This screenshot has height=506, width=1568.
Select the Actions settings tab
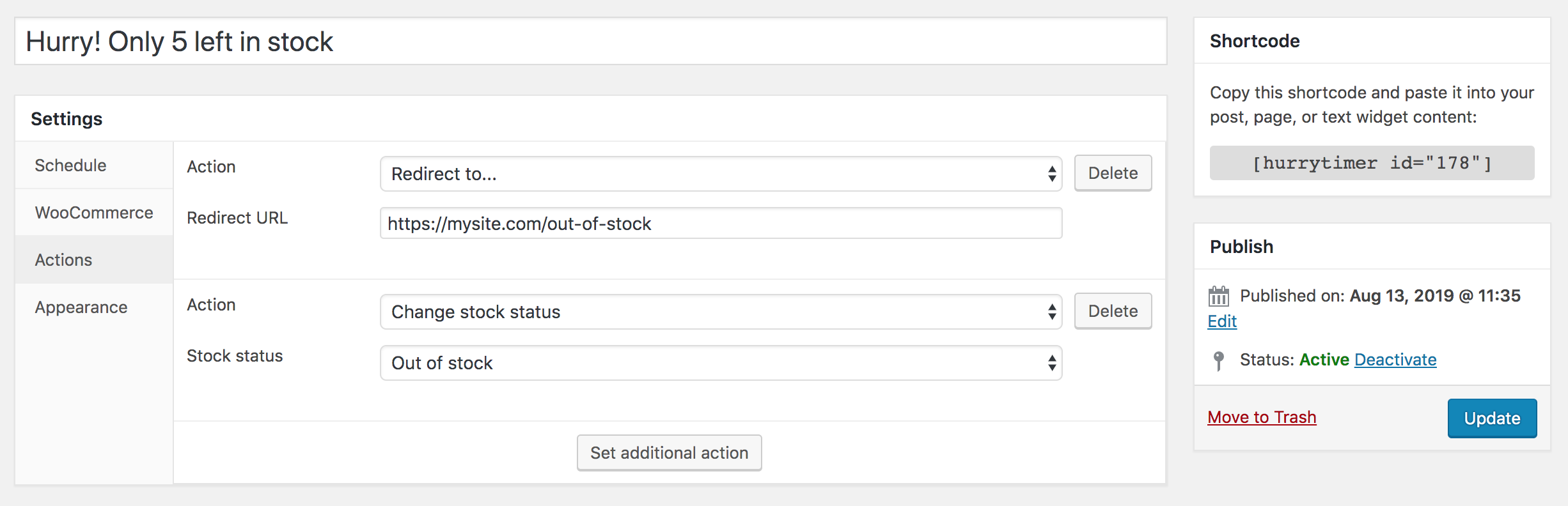coord(63,260)
